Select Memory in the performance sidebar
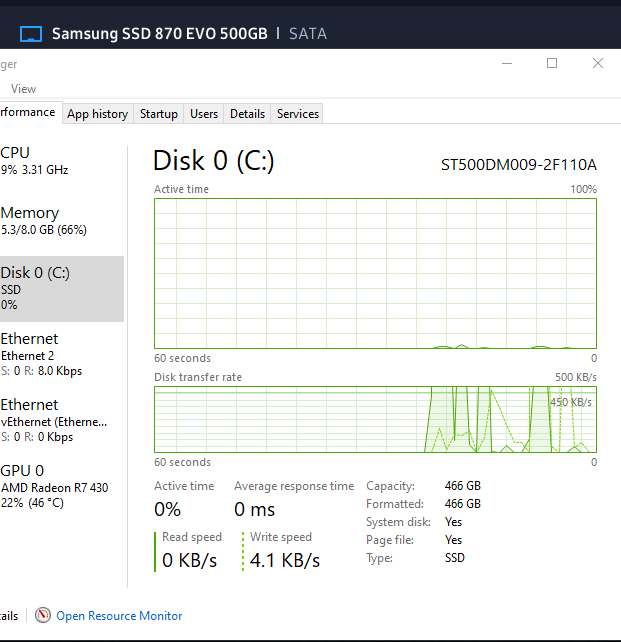Viewport: 621px width, 642px height. tap(61, 221)
